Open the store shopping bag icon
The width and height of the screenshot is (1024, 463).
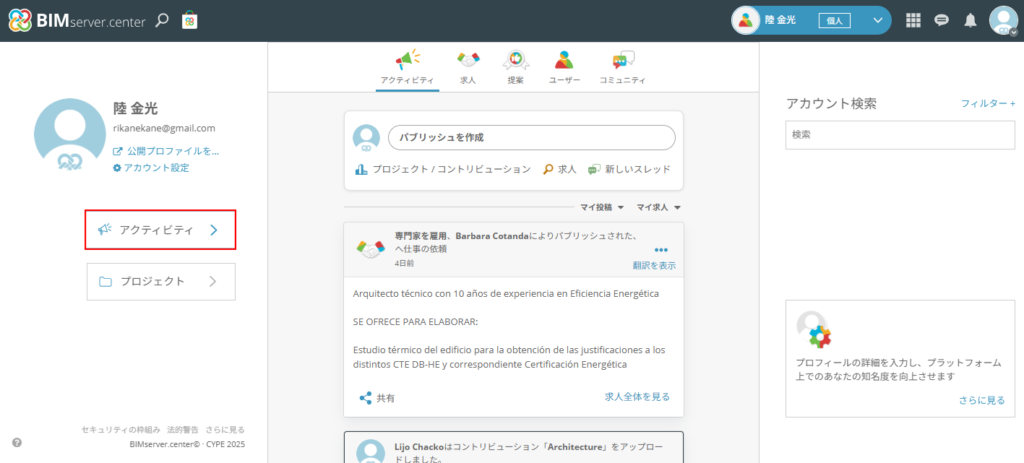tap(189, 20)
